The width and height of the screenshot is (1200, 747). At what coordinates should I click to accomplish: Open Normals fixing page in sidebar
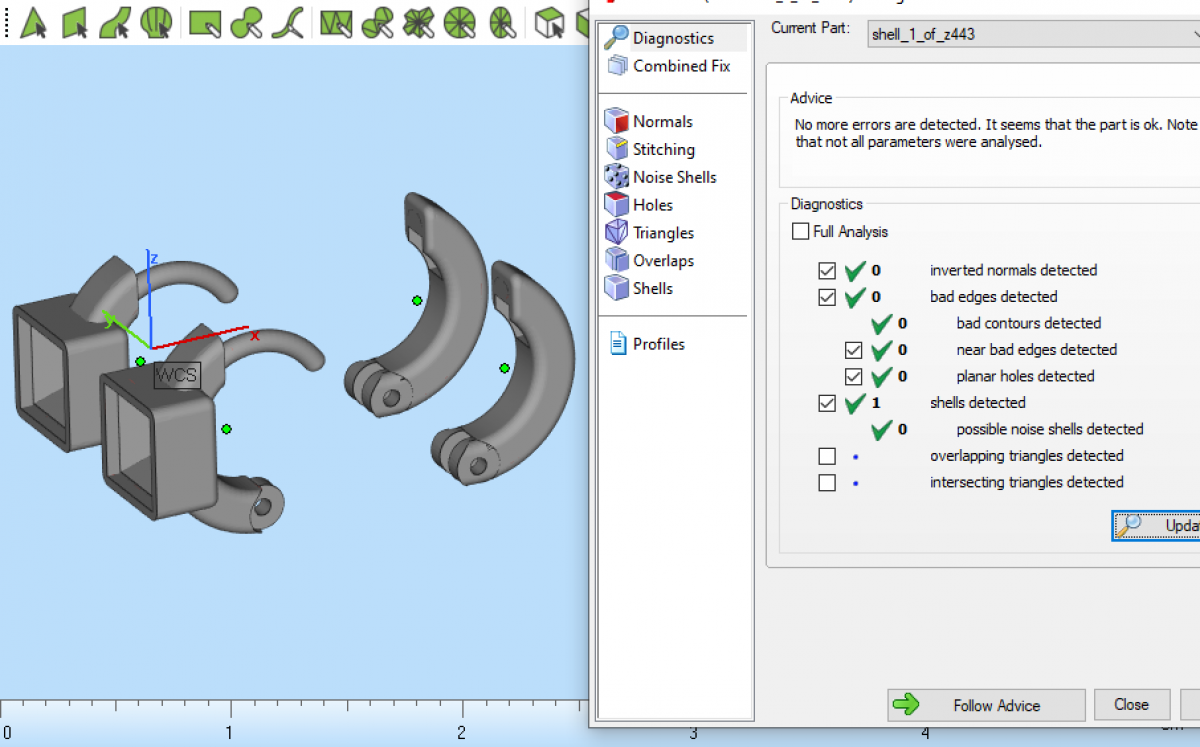661,121
